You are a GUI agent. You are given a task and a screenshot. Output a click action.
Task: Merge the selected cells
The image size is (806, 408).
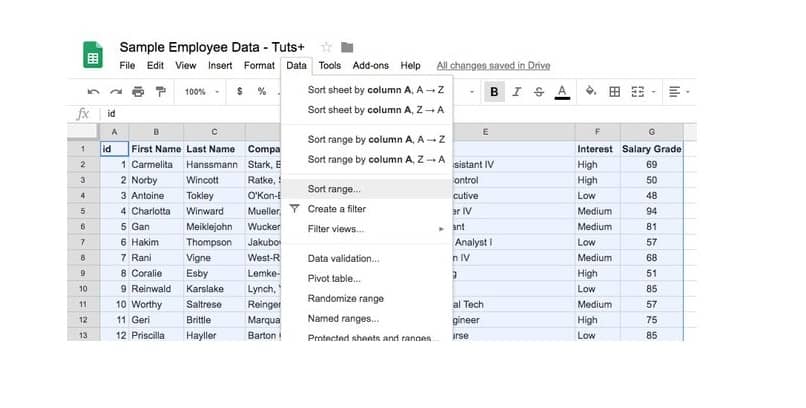pyautogui.click(x=637, y=92)
